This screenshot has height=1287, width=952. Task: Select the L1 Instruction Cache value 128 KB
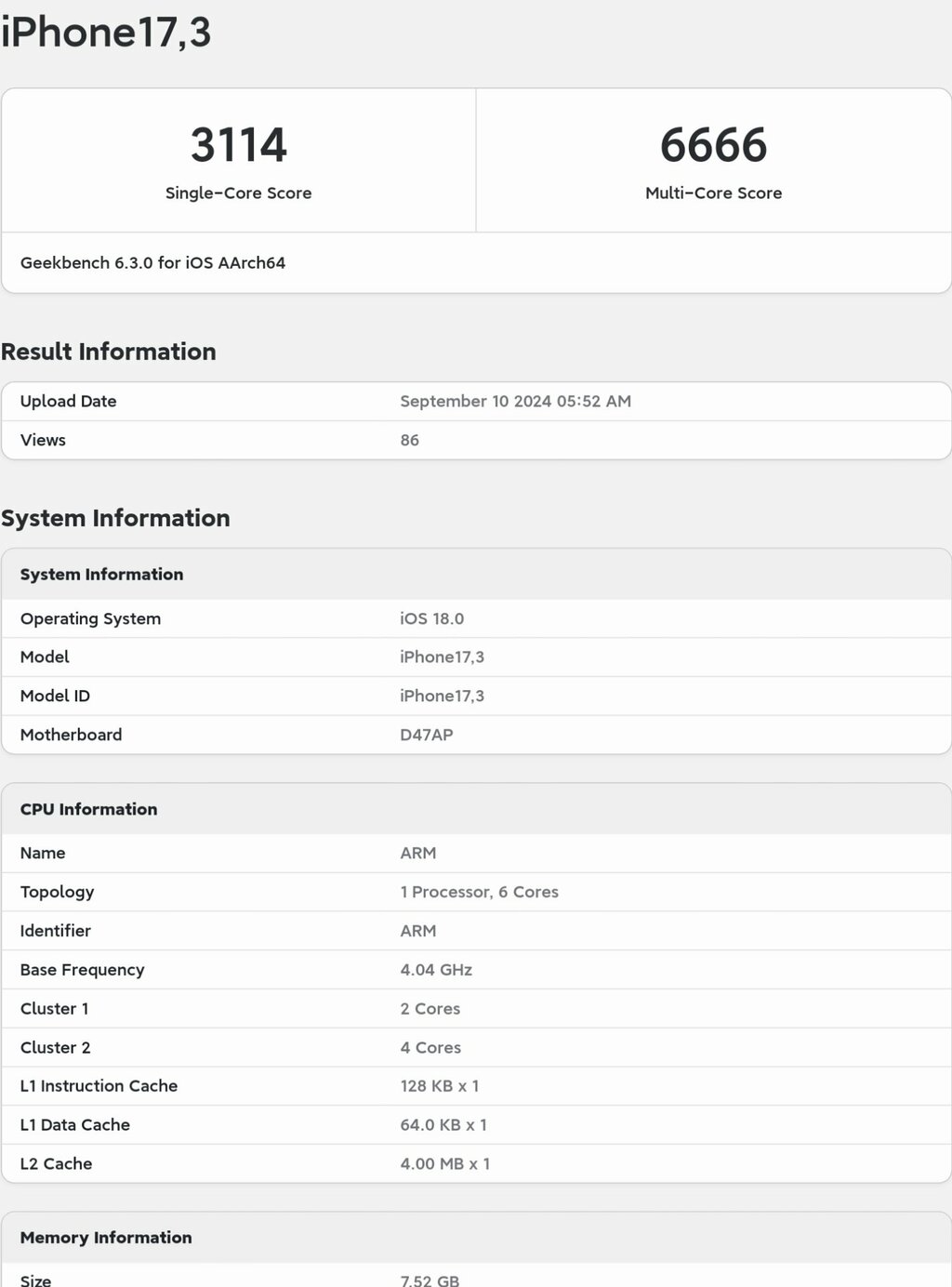[439, 1086]
